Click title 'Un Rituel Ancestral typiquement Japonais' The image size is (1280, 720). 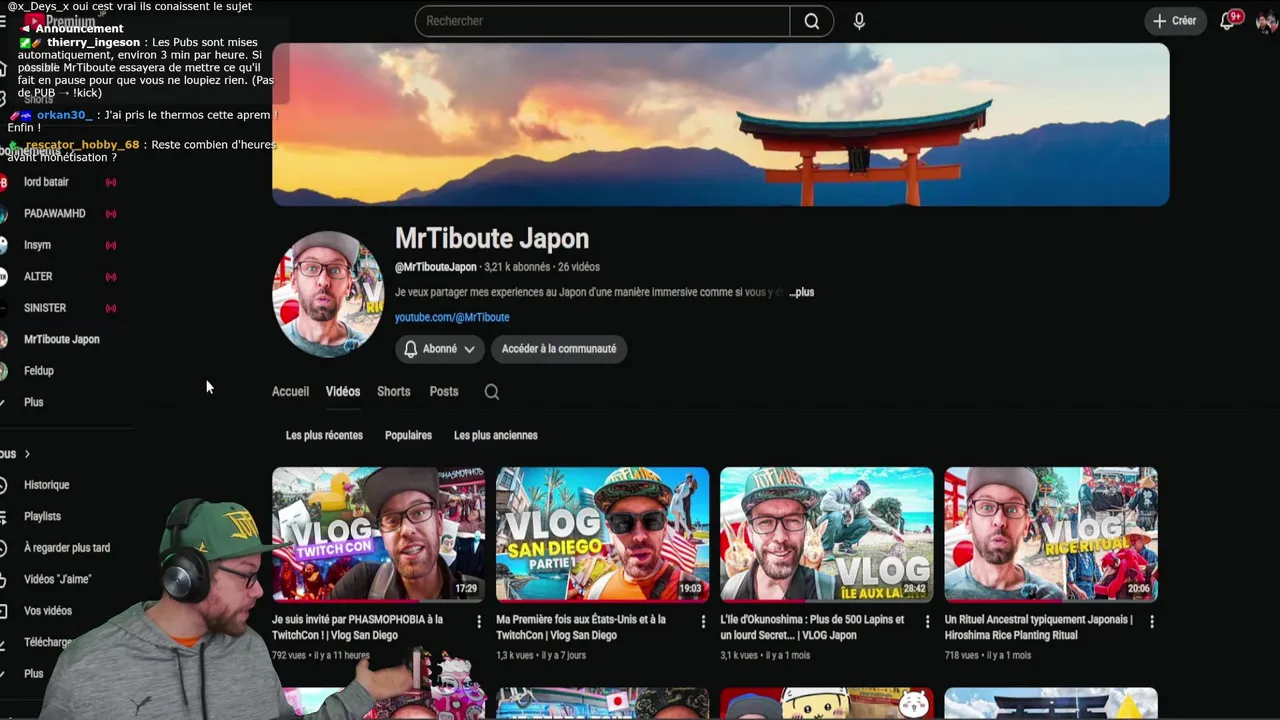[x=1038, y=627]
